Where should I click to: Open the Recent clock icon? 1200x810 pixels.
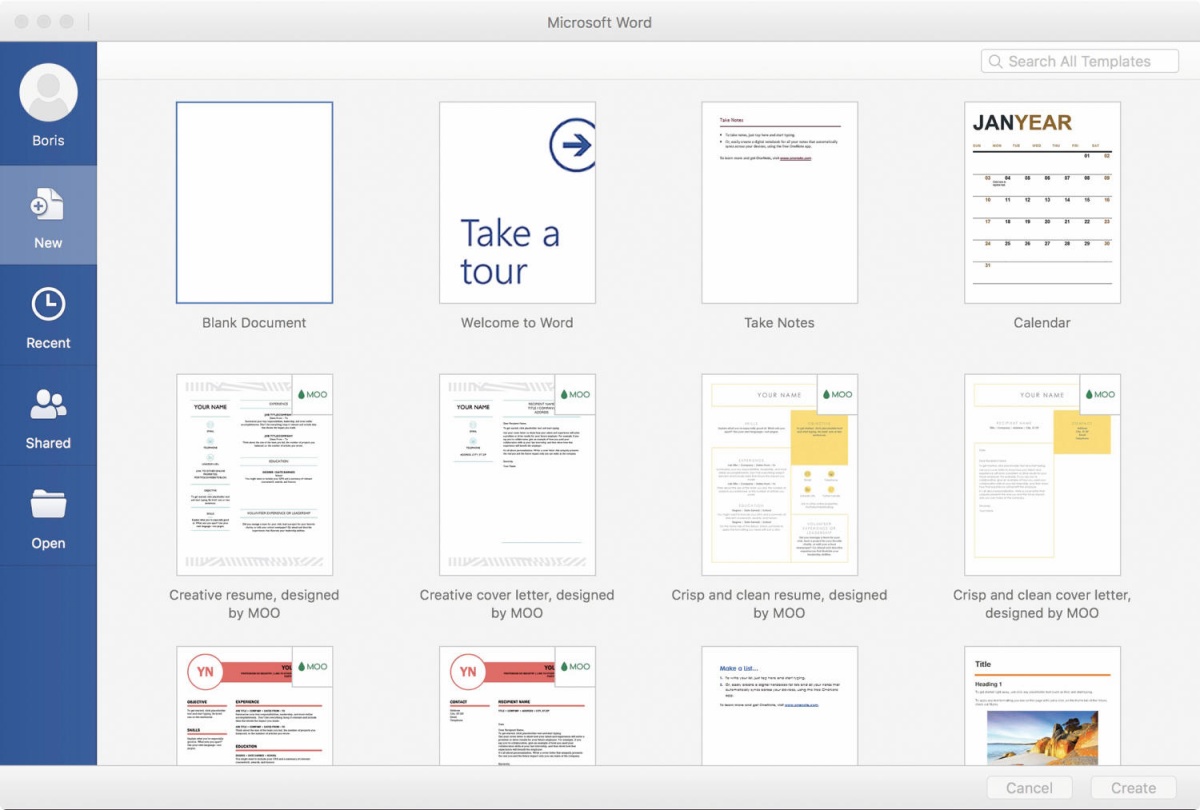point(48,305)
